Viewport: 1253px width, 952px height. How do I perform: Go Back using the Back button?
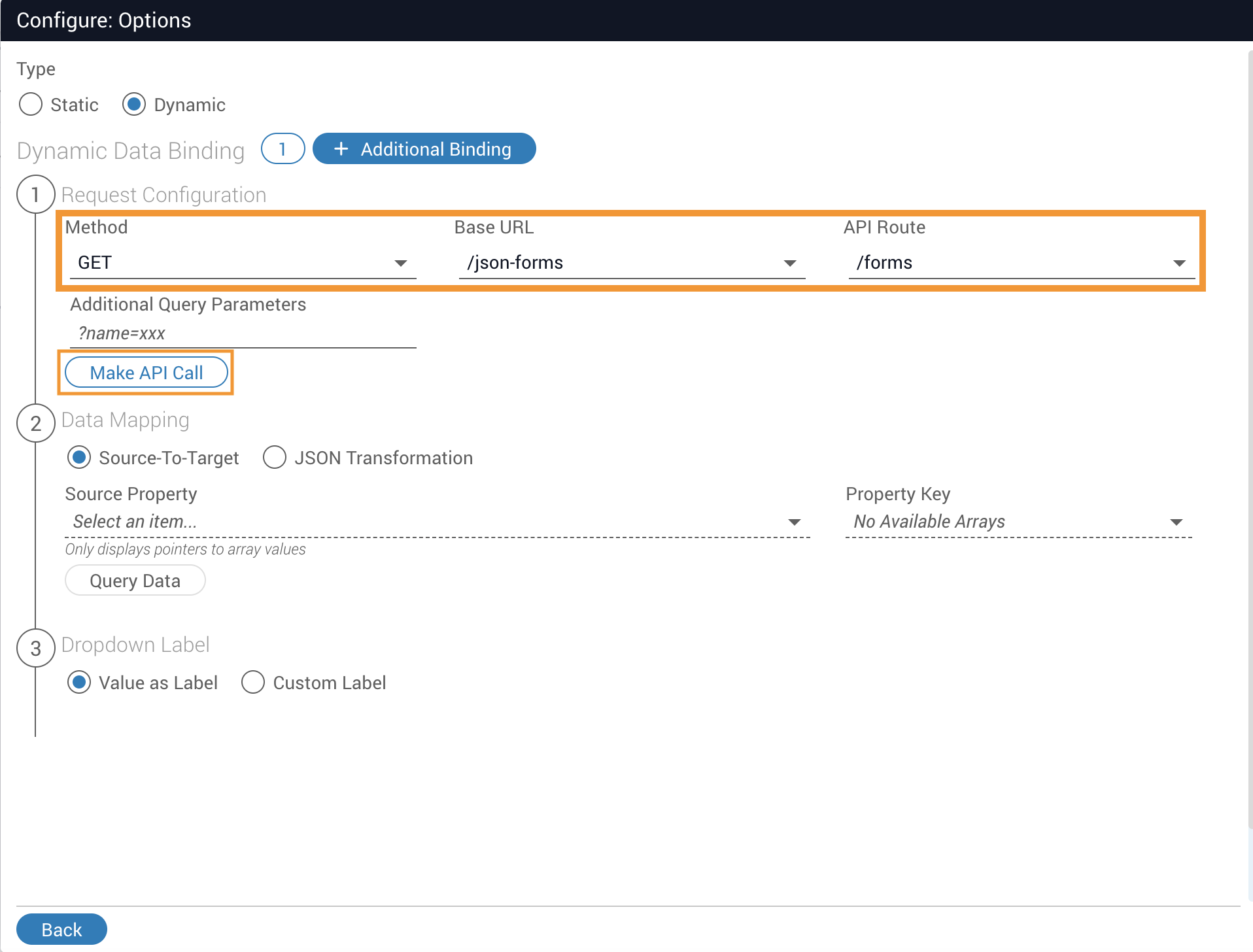tap(61, 929)
